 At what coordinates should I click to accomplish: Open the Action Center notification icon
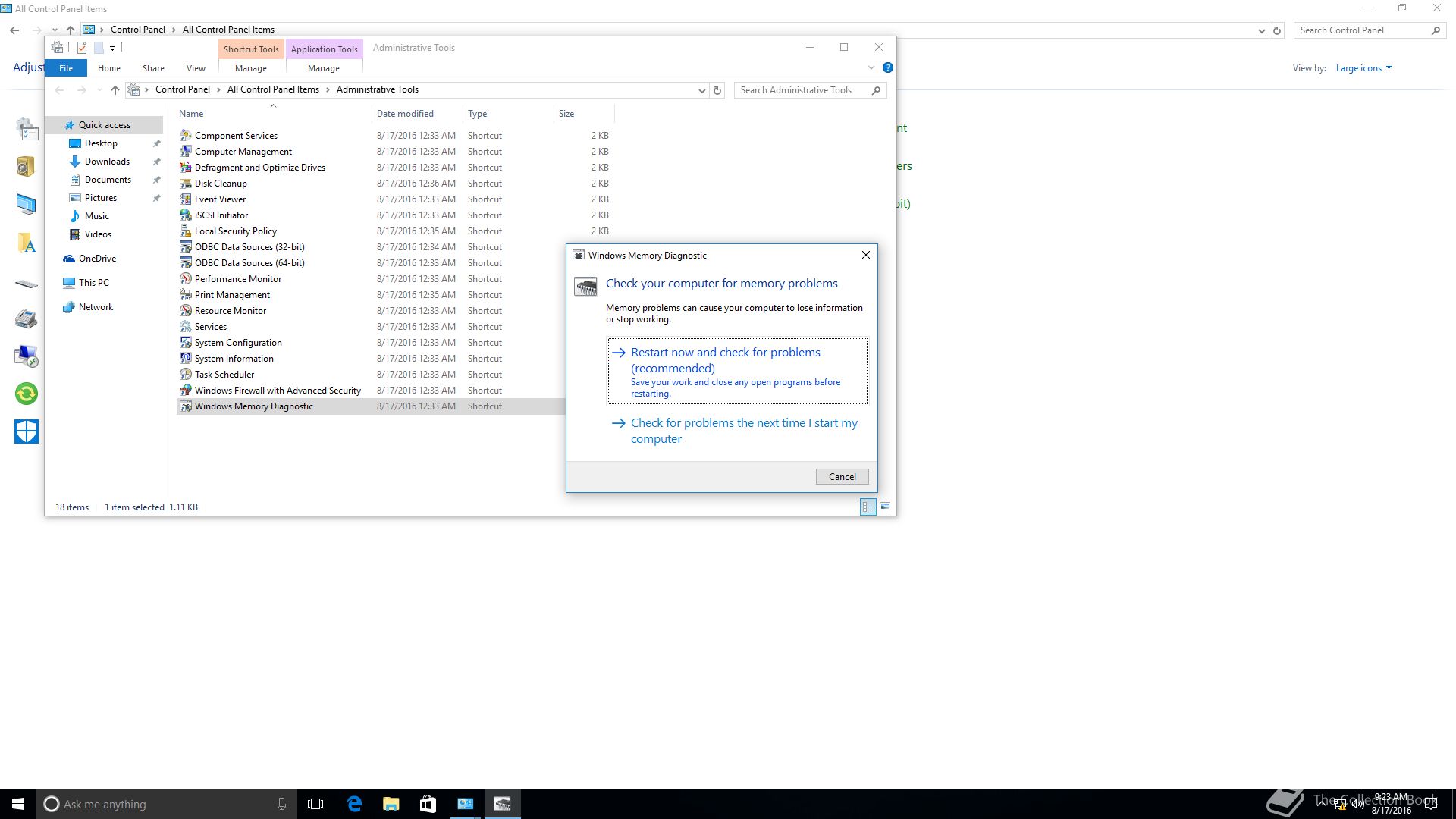pos(1431,804)
